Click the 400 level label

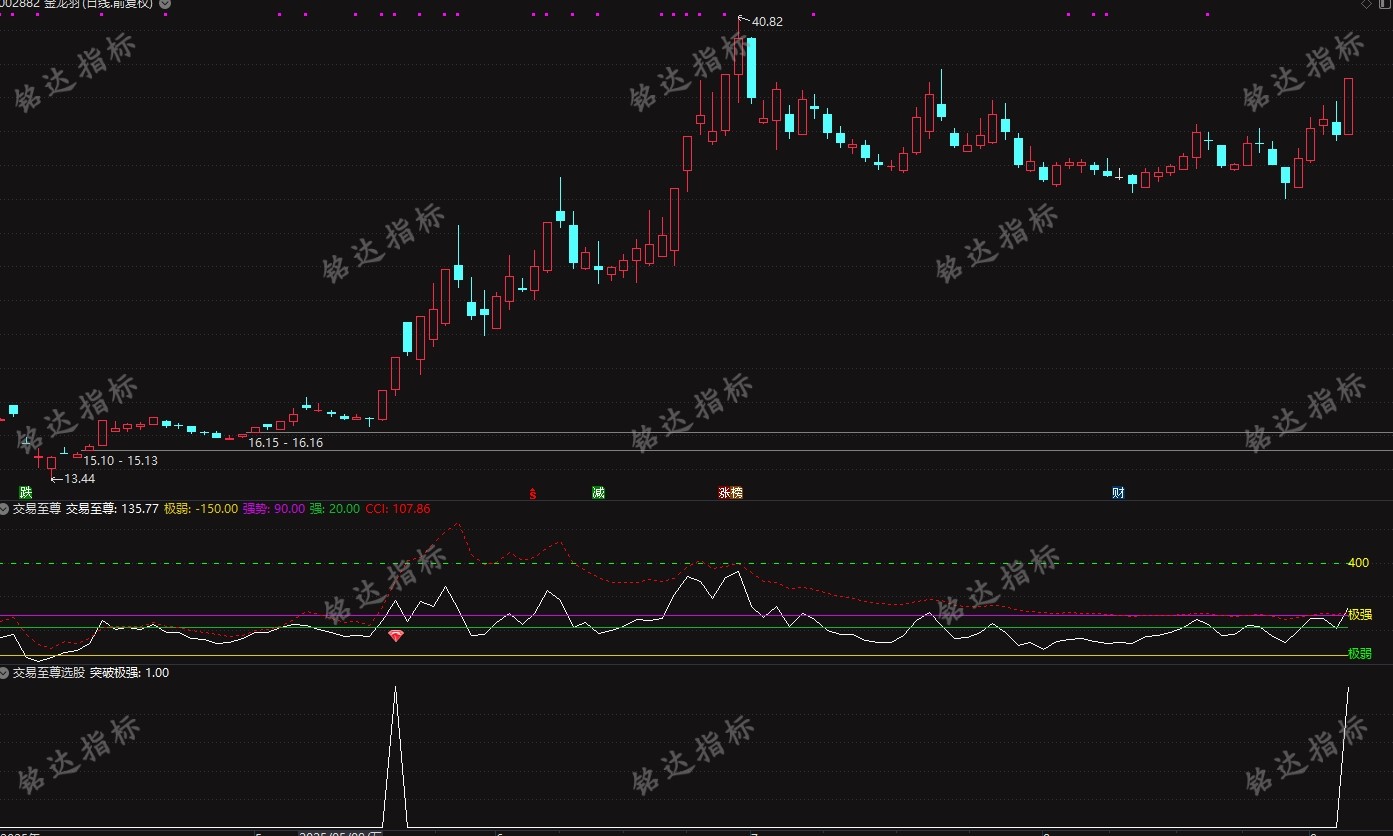1358,563
